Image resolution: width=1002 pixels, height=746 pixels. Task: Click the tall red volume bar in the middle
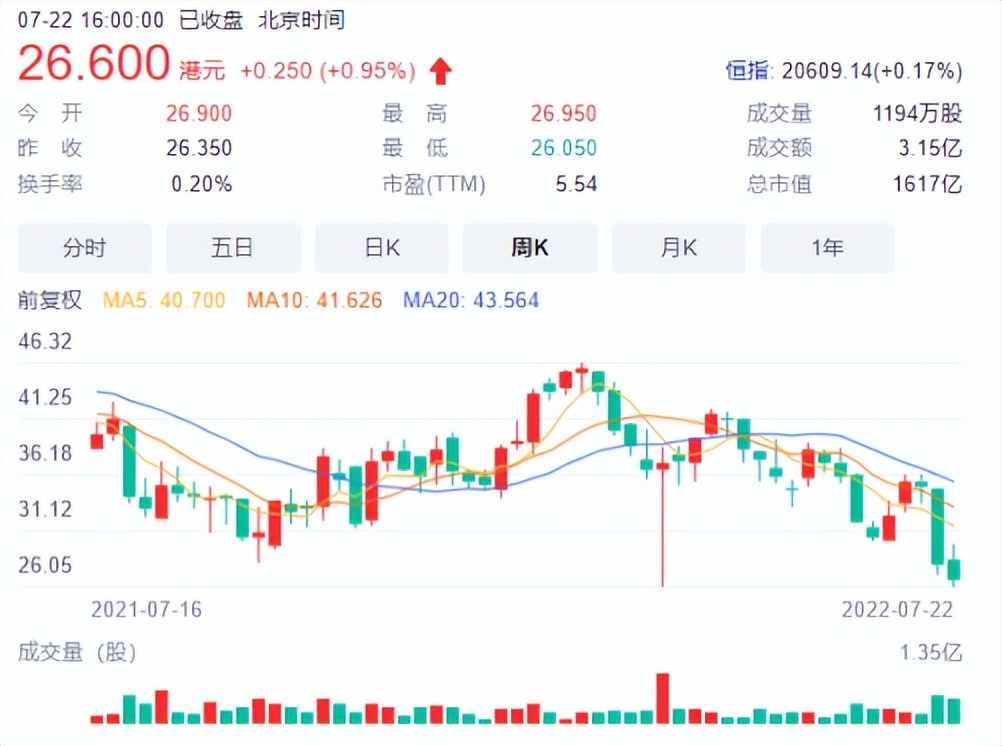pos(661,697)
